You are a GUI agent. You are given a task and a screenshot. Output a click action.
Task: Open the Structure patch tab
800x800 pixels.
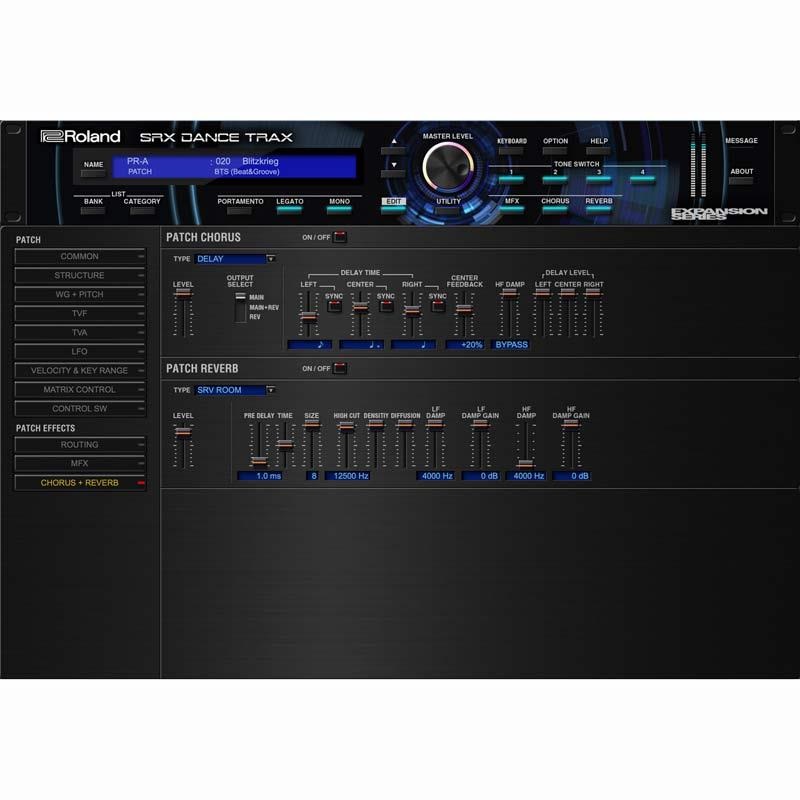80,276
